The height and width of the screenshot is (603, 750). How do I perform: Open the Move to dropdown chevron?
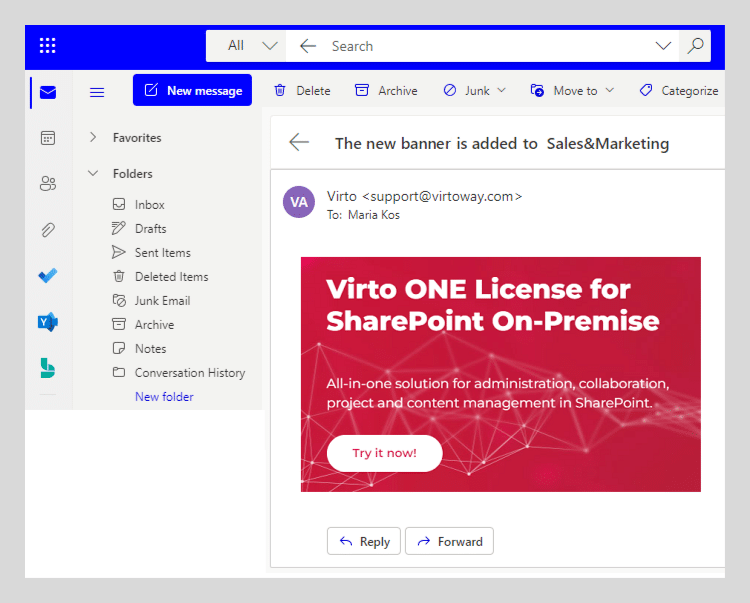tap(609, 90)
